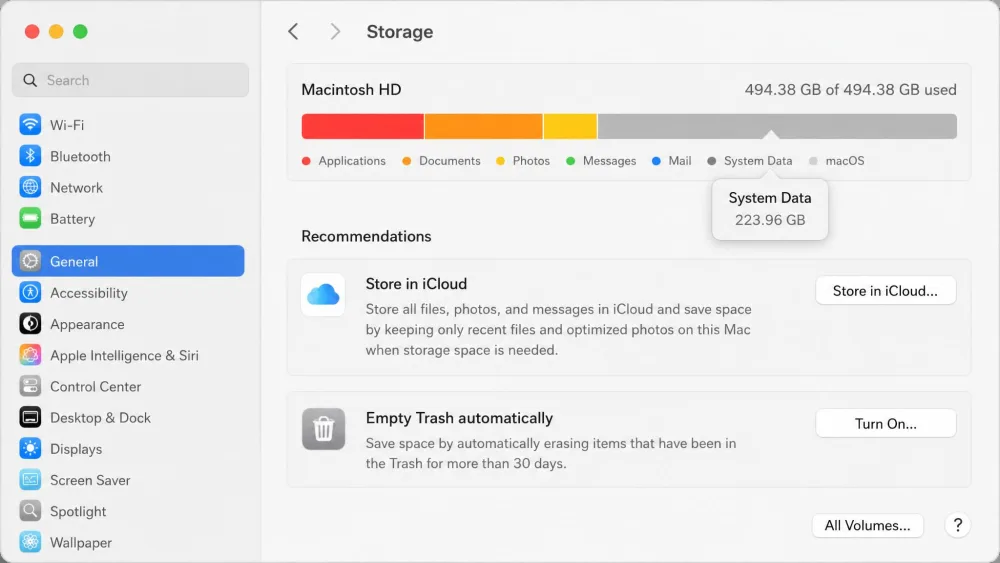Click the orange Documents bar segment
This screenshot has height=563, width=1000.
click(483, 126)
